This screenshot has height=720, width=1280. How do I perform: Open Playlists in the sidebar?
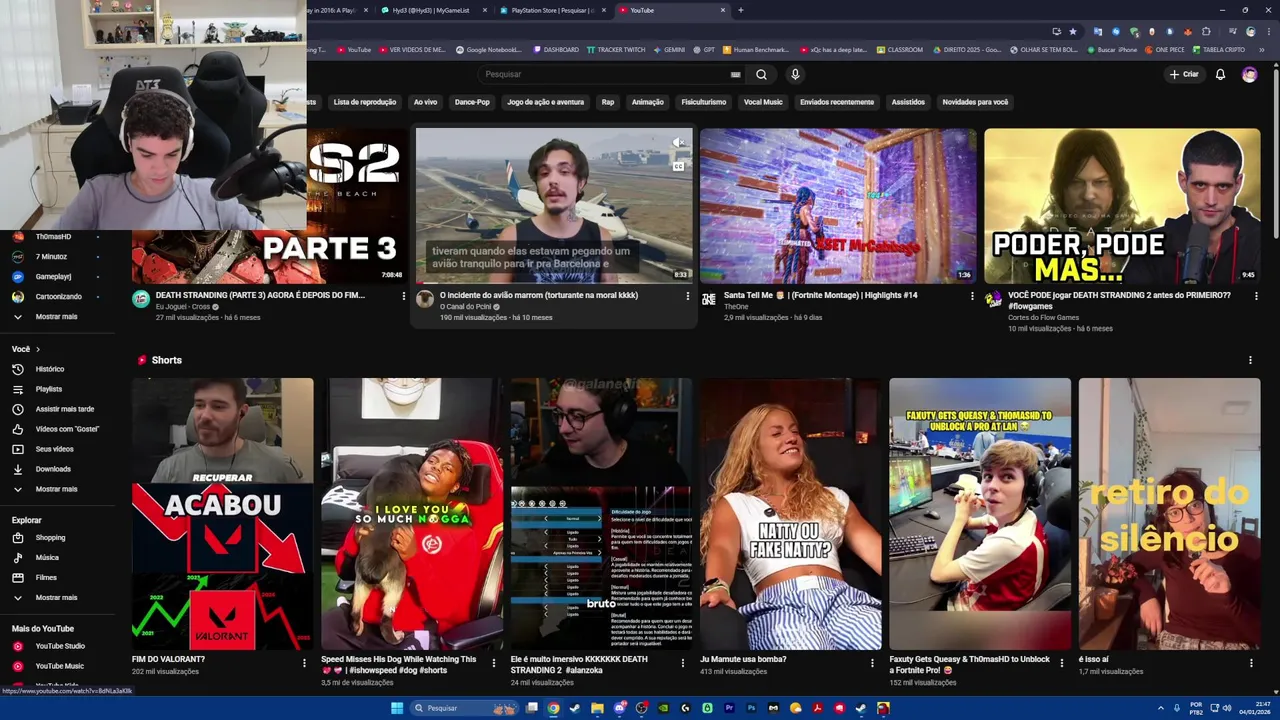[x=49, y=389]
